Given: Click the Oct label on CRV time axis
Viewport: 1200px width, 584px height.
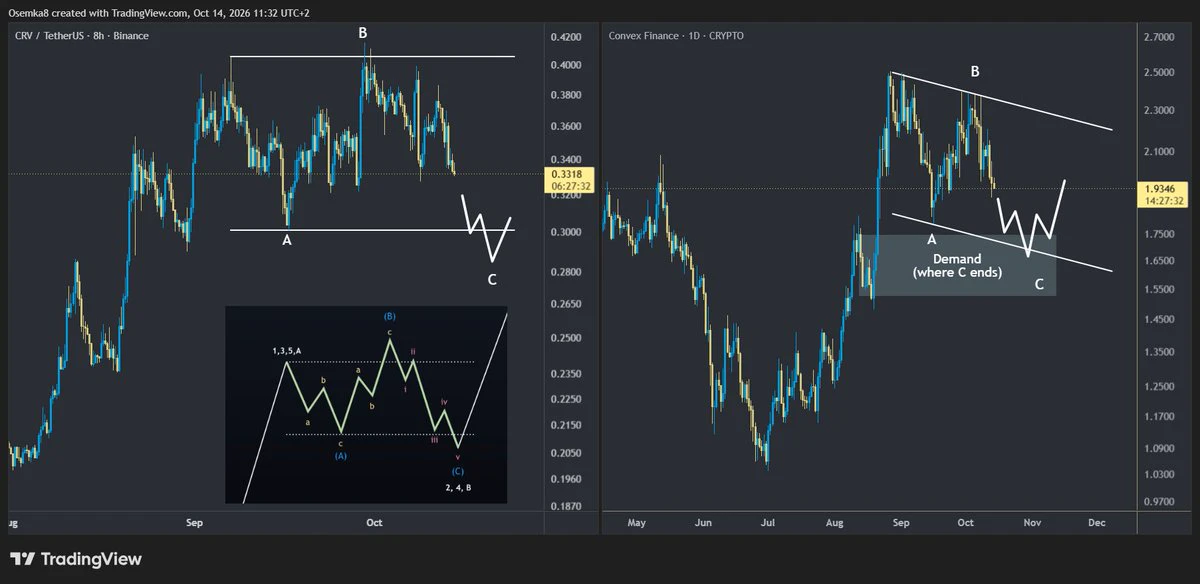Looking at the screenshot, I should pos(375,522).
